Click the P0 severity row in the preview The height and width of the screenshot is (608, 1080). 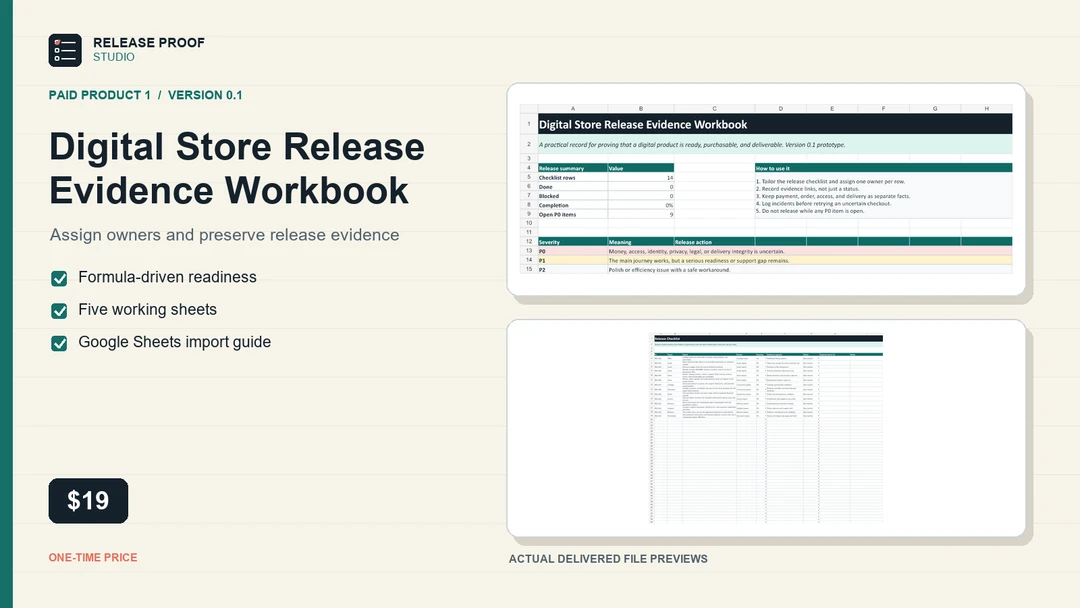(775, 251)
